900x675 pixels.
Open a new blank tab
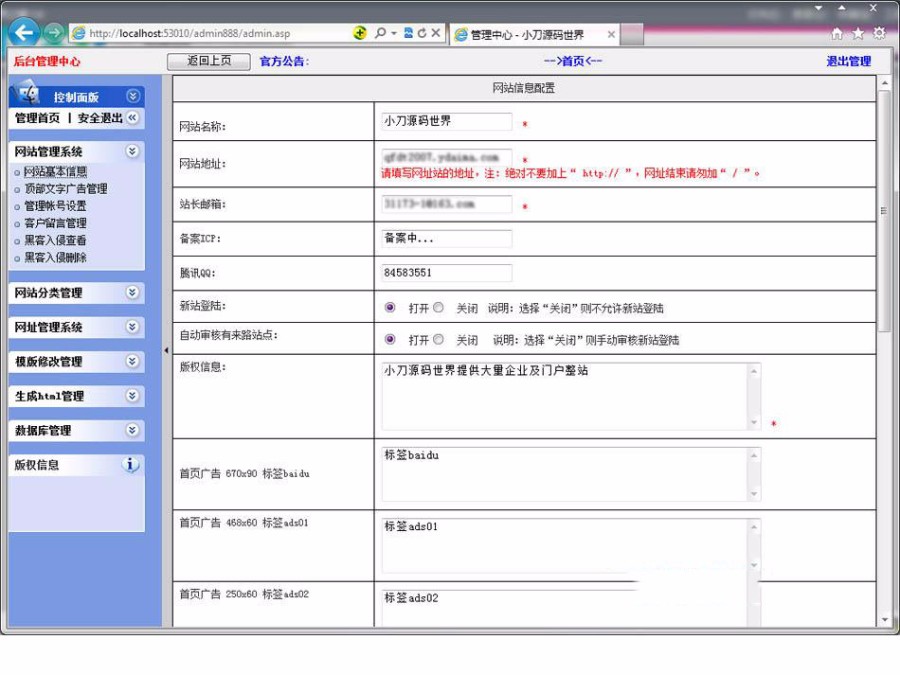click(632, 34)
